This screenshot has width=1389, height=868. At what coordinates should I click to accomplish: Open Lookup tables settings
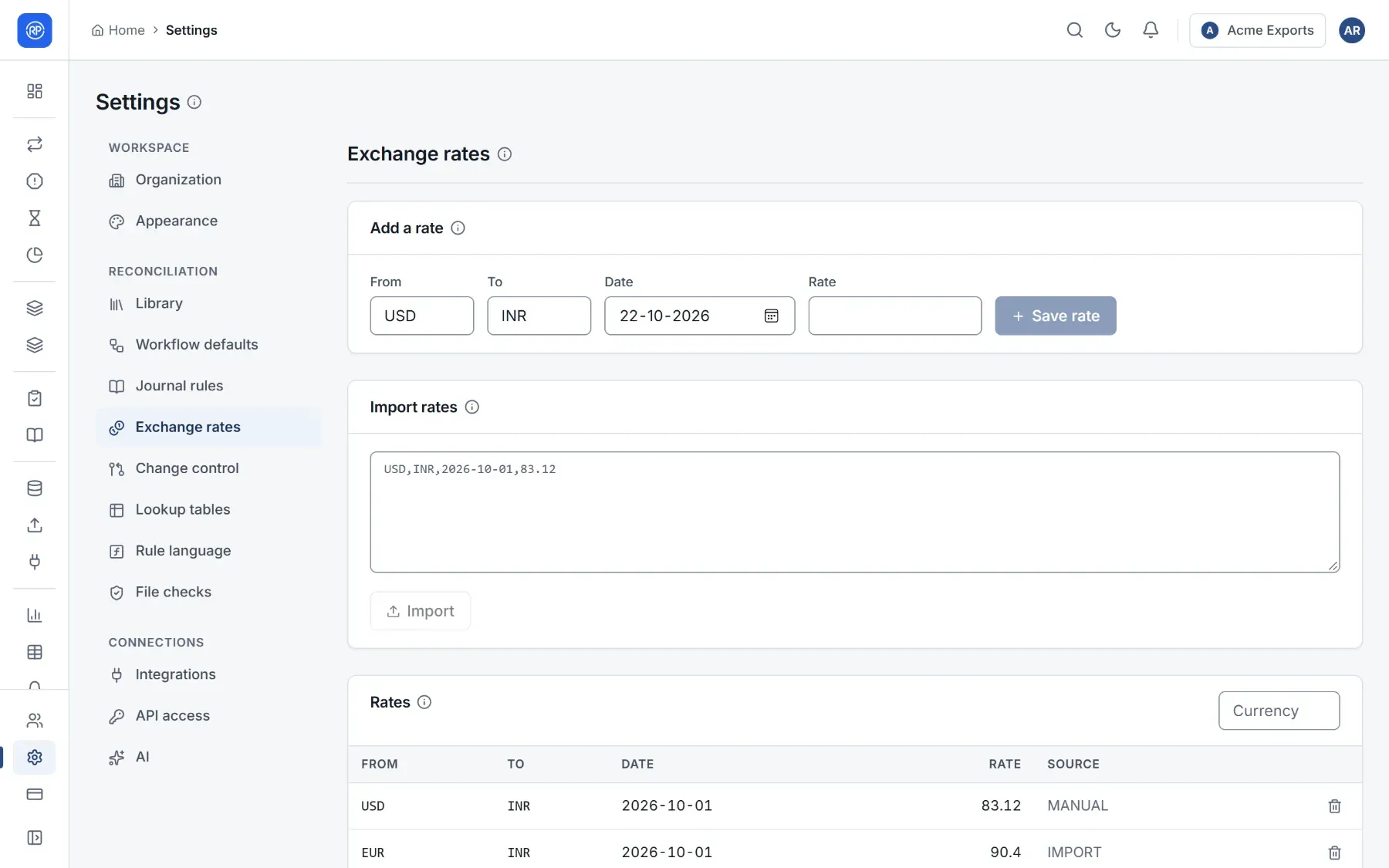point(208,510)
